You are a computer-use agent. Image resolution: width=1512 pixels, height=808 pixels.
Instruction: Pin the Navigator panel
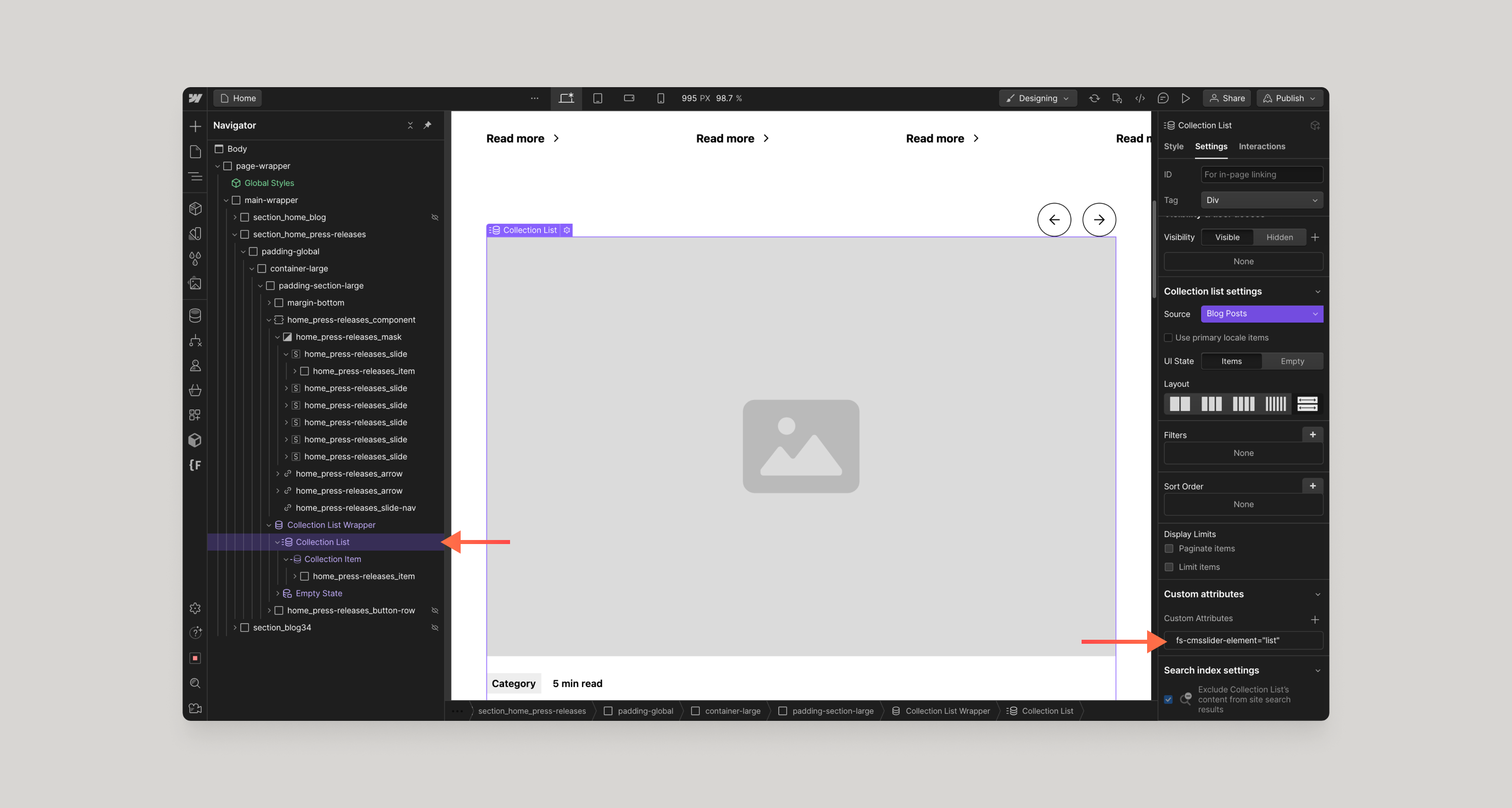coord(427,125)
